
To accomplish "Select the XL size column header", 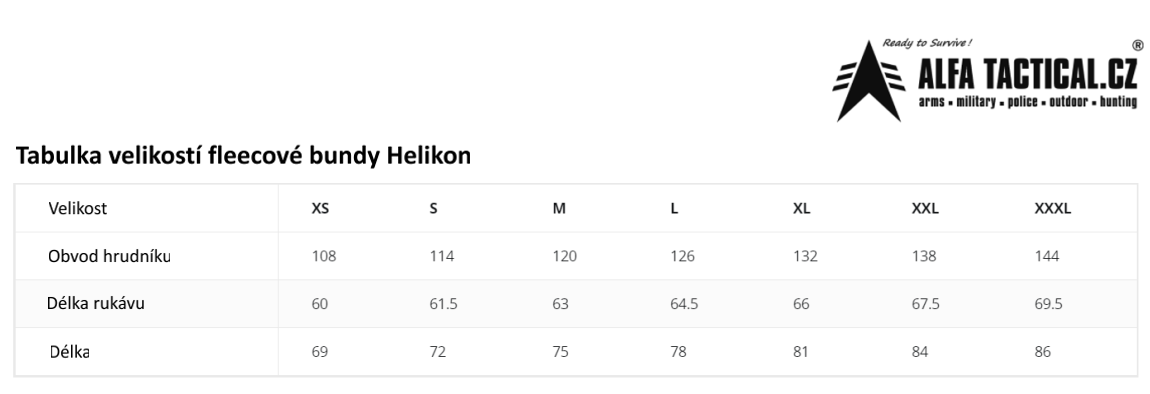I will [x=802, y=208].
